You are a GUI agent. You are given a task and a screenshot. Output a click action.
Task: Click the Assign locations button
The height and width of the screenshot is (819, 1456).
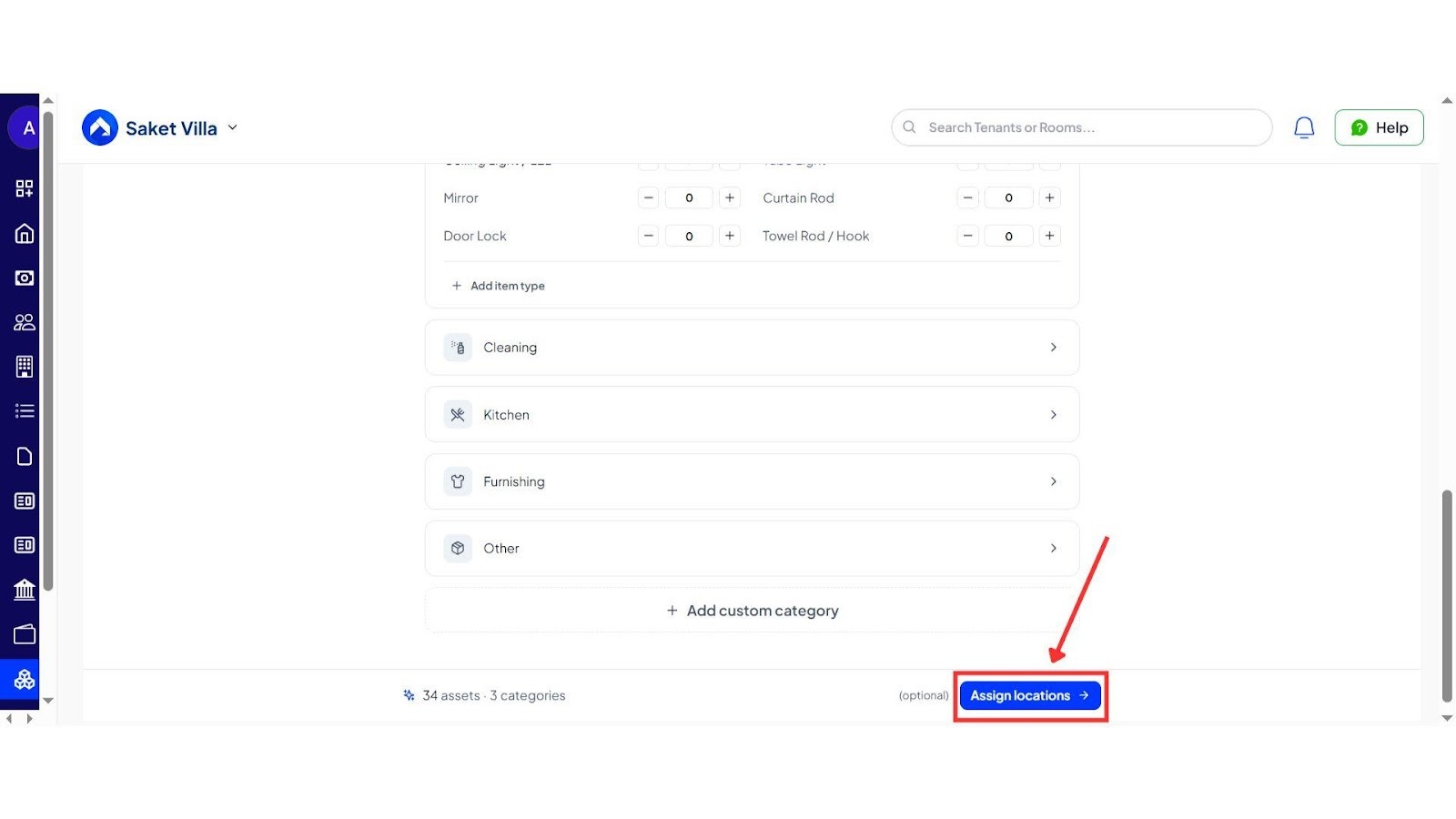click(1029, 695)
